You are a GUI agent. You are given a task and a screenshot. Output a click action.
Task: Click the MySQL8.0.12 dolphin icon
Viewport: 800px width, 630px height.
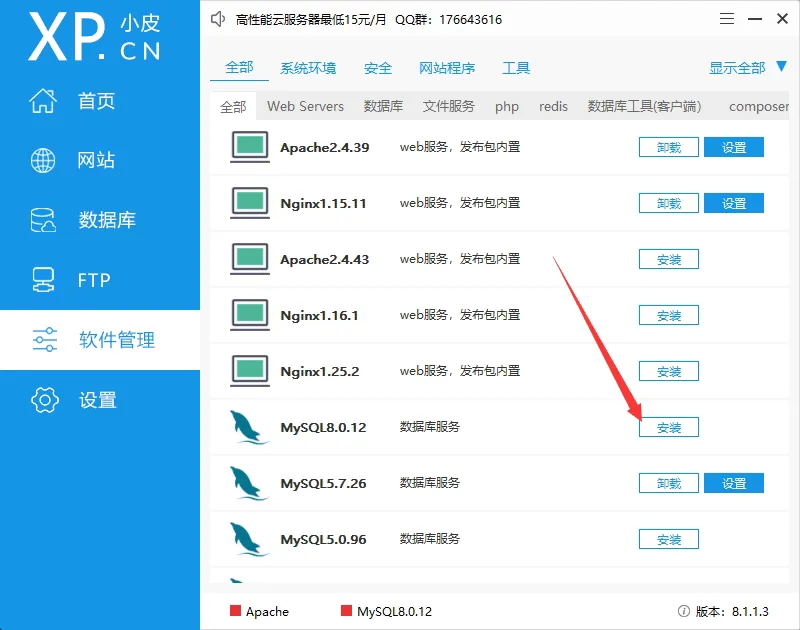coord(249,427)
